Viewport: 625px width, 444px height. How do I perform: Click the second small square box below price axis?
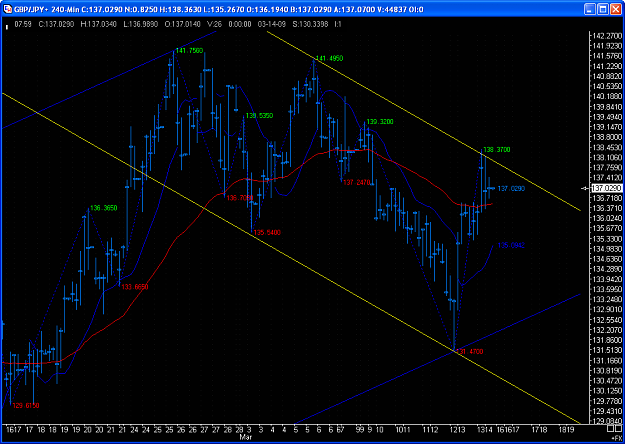(618, 429)
